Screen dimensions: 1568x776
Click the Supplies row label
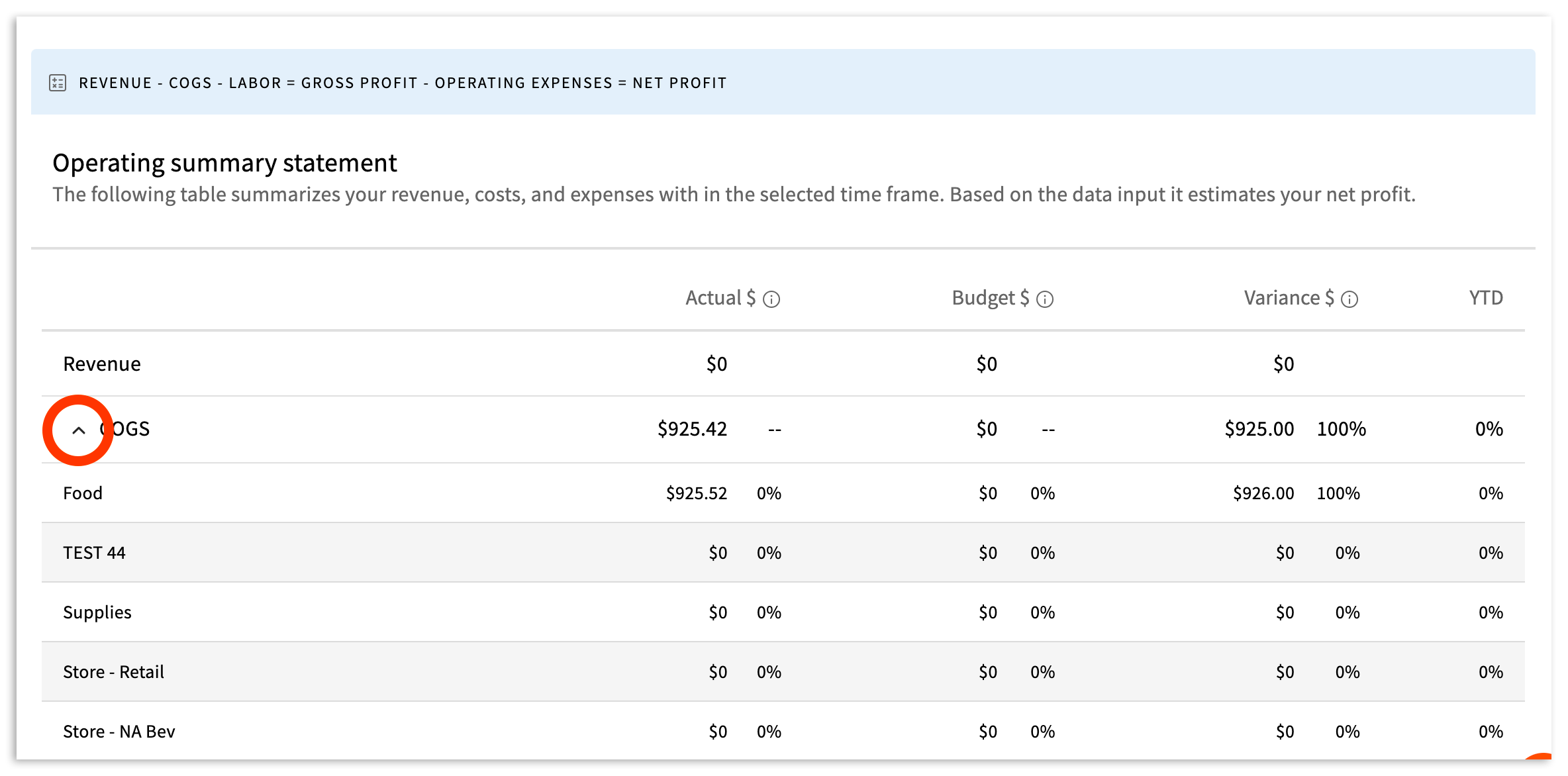[x=97, y=612]
